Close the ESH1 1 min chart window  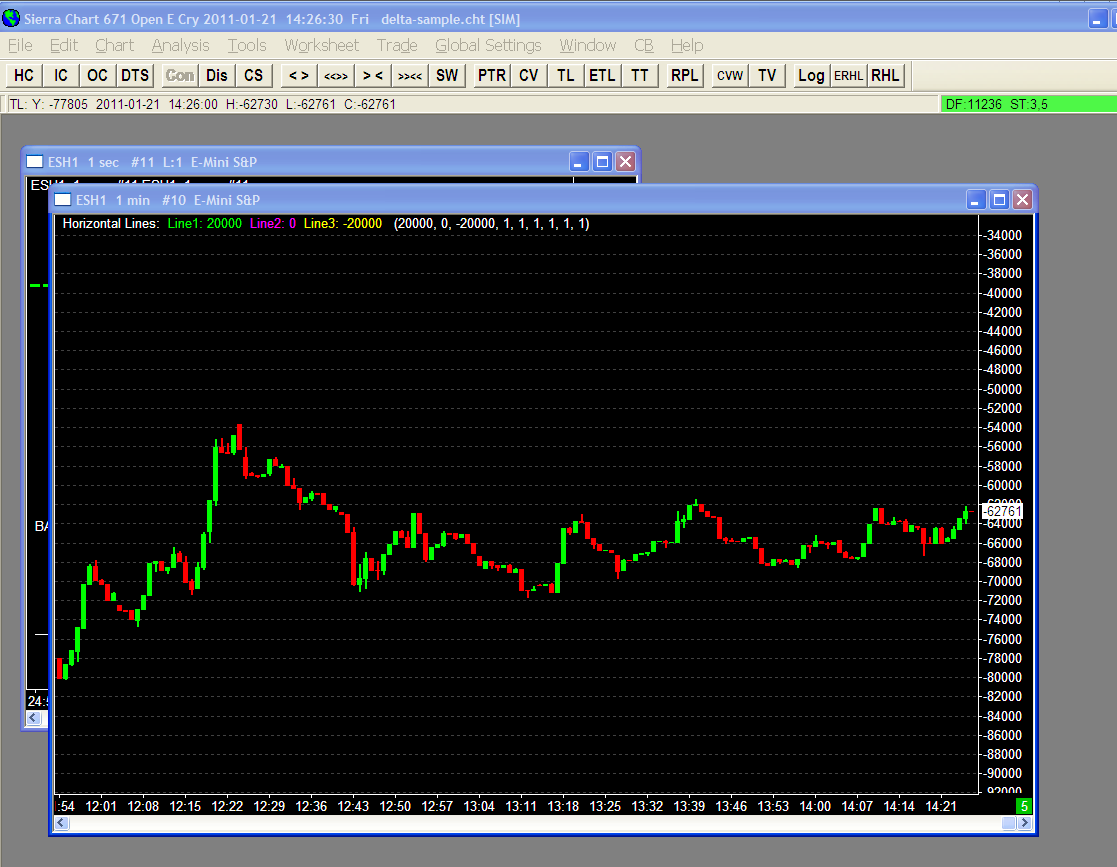coord(1022,200)
